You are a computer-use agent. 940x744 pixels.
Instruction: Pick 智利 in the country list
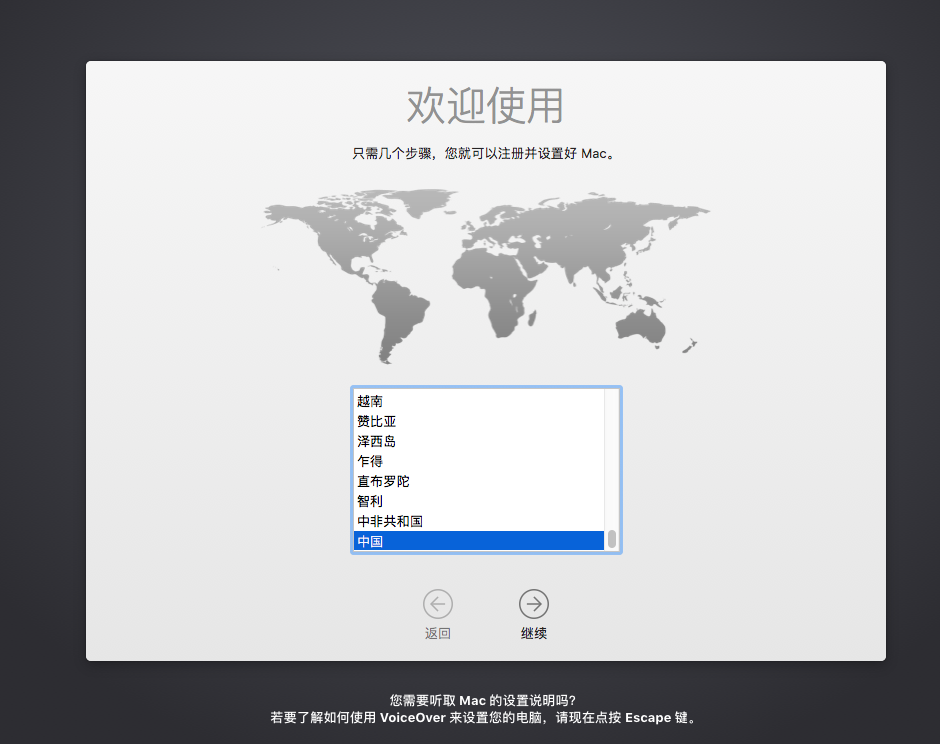[478, 501]
